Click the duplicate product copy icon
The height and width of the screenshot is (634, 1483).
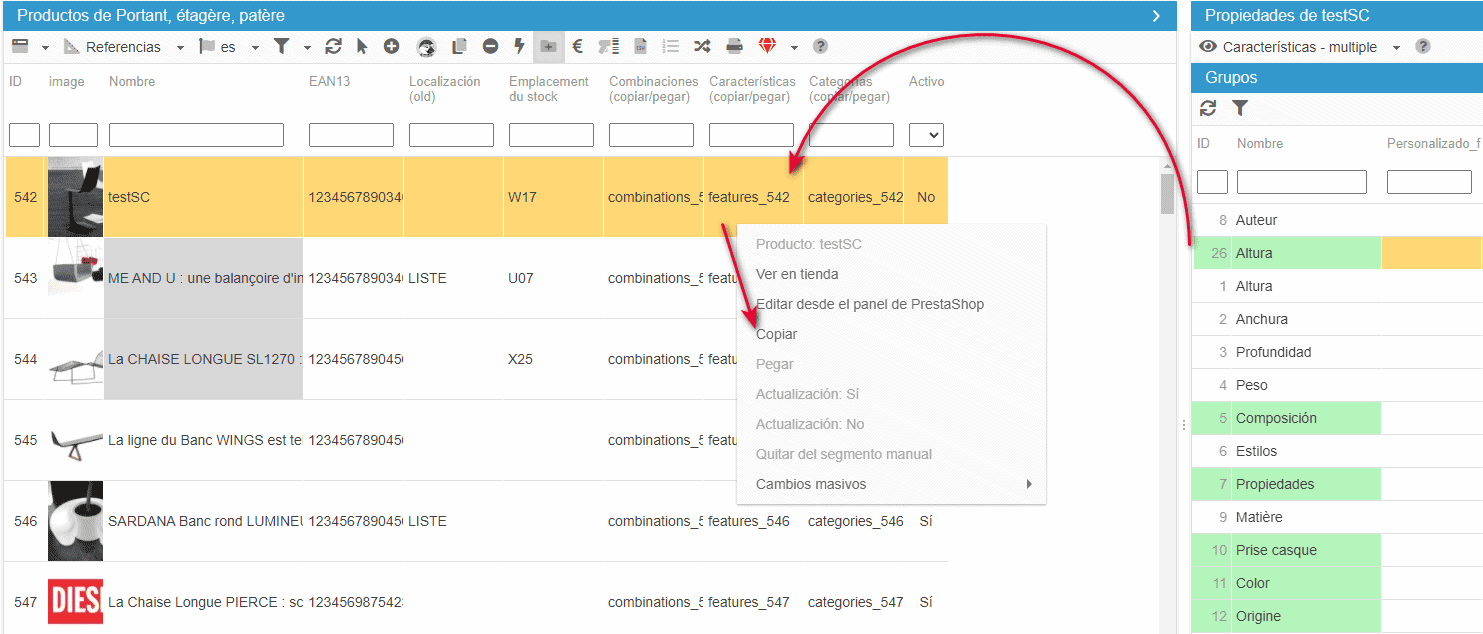(x=460, y=46)
